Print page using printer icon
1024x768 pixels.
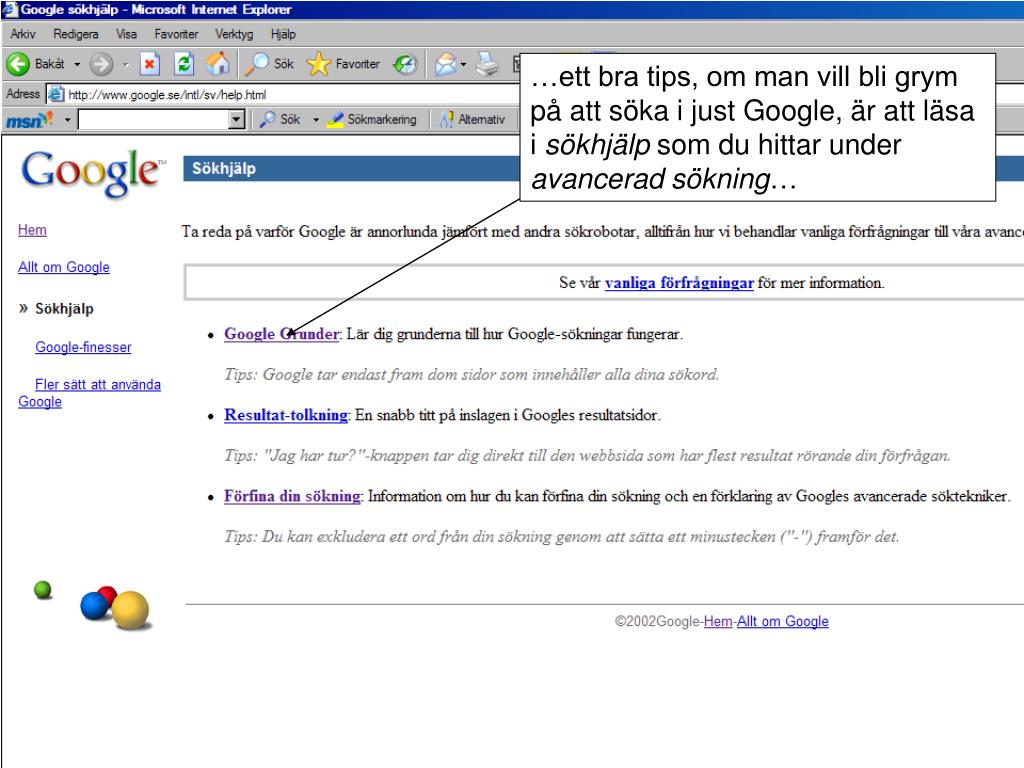(x=487, y=64)
